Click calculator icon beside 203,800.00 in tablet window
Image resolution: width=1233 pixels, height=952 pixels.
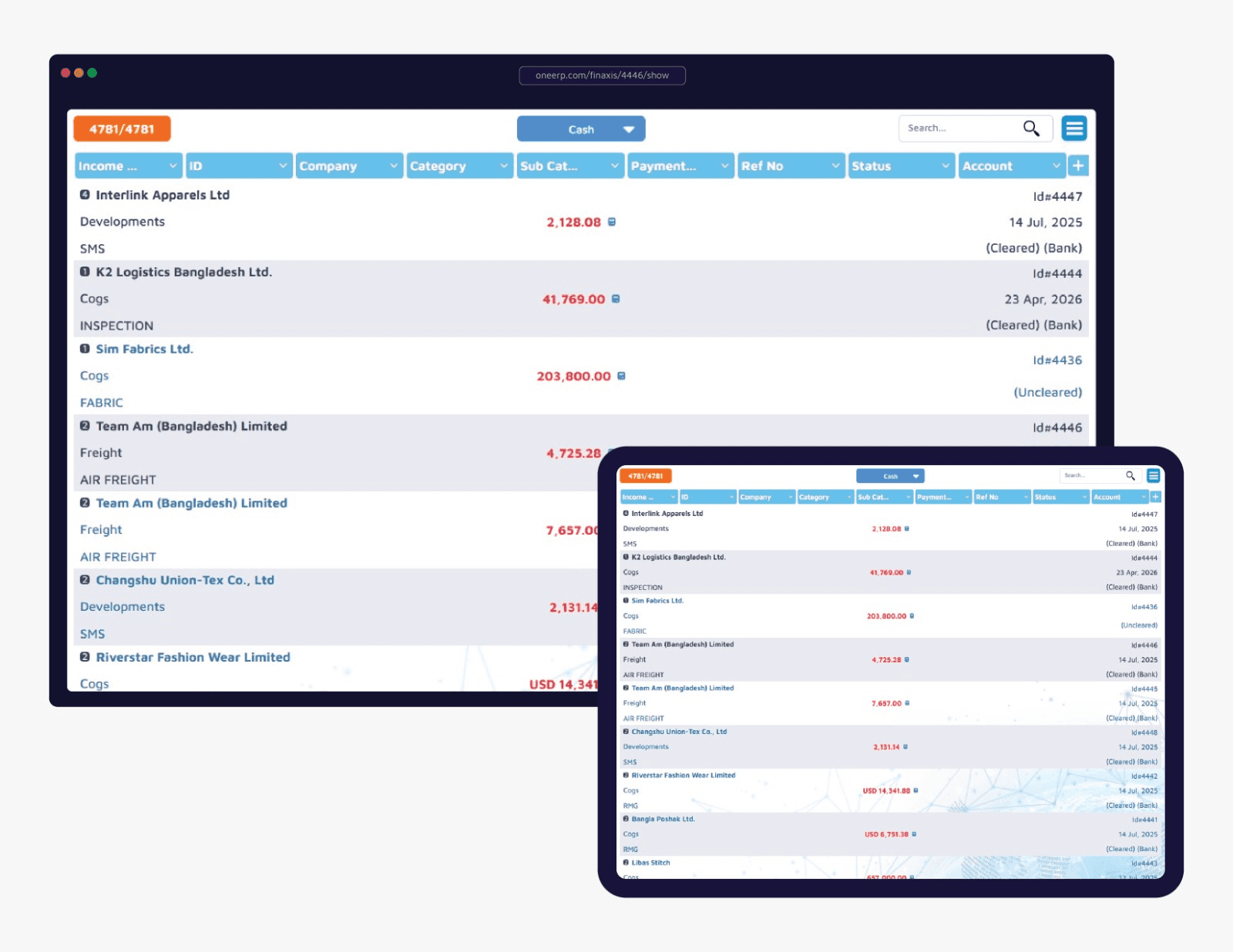pos(912,616)
